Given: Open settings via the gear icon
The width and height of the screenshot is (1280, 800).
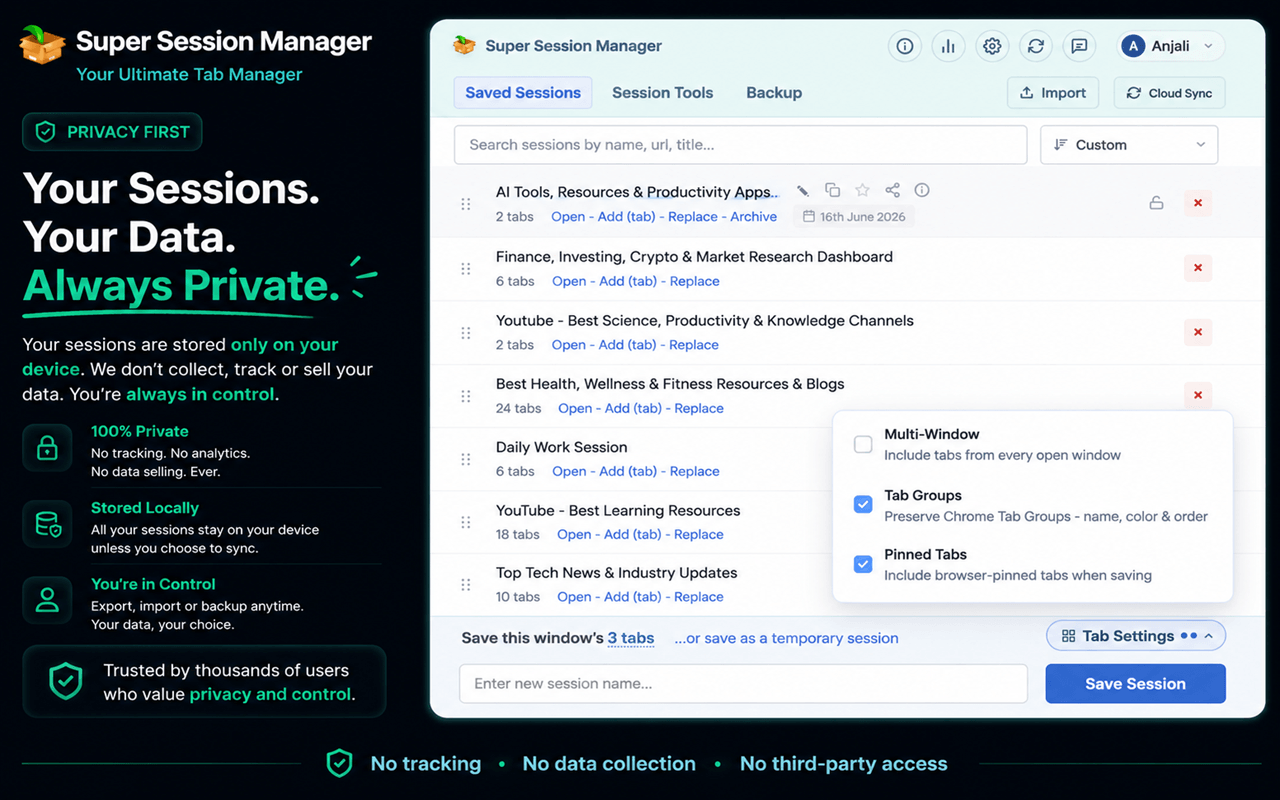Looking at the screenshot, I should coord(992,46).
